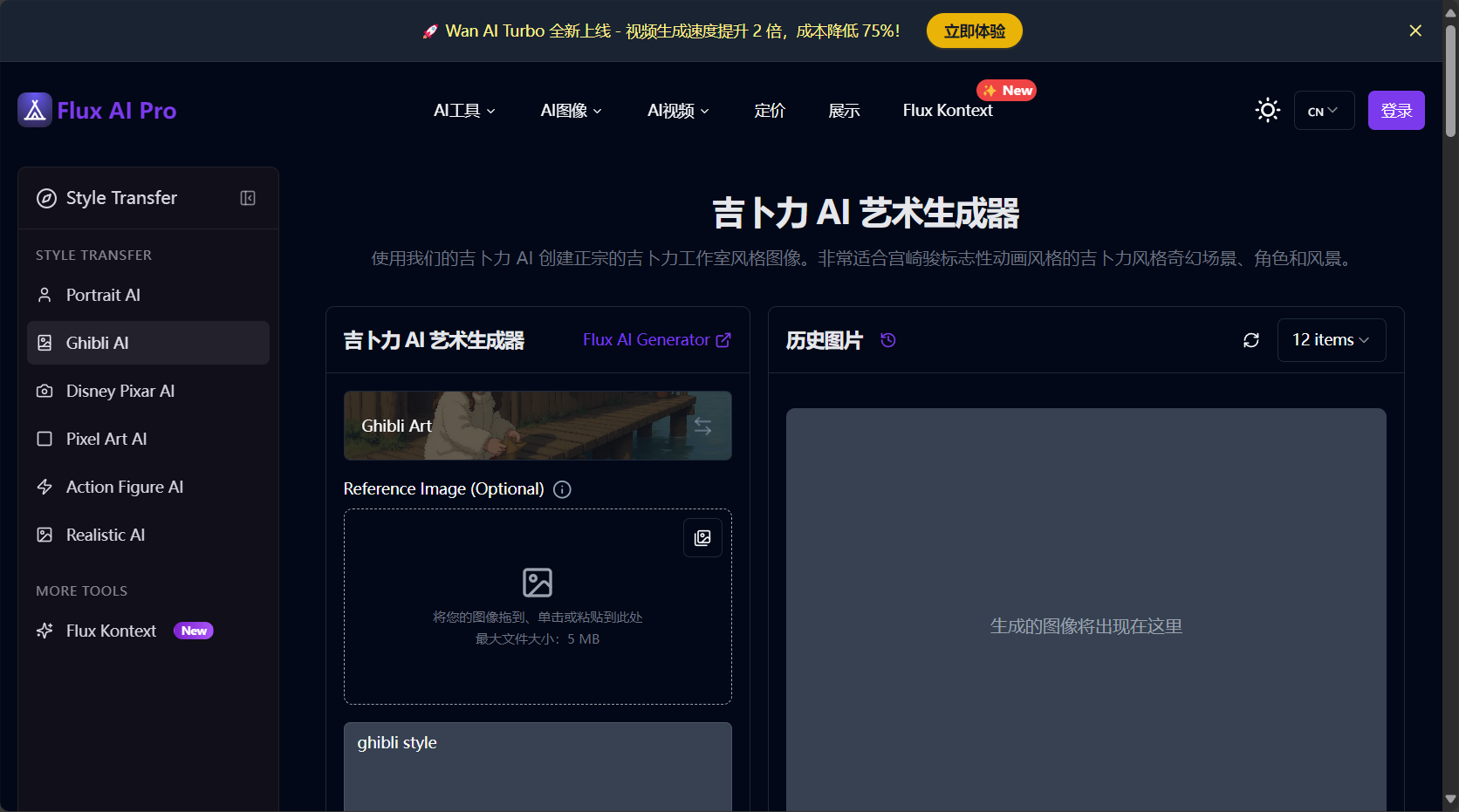Select Disney Pixar AI in sidebar
The height and width of the screenshot is (812, 1459).
coord(120,391)
